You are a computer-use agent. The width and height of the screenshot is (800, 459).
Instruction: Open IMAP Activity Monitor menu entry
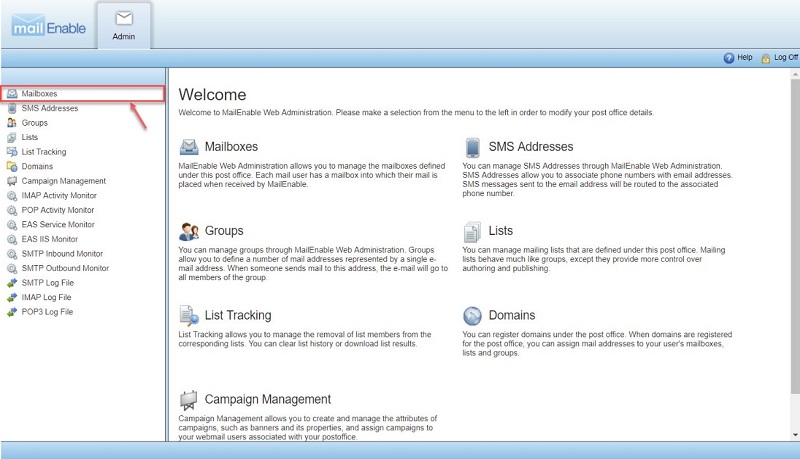tap(59, 195)
